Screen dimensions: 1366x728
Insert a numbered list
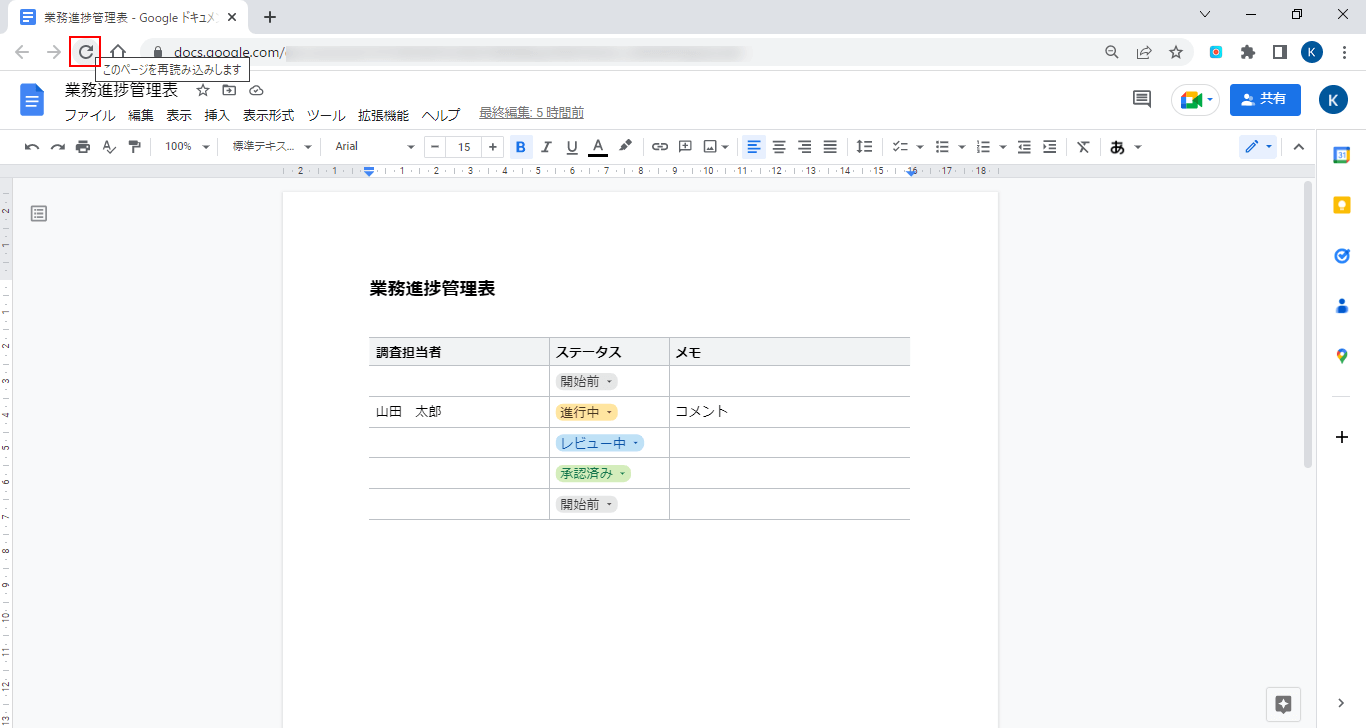point(982,147)
